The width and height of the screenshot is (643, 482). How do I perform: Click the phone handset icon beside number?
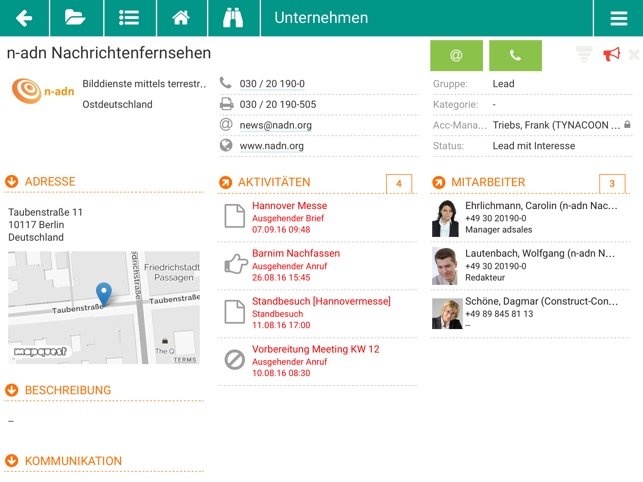click(226, 83)
